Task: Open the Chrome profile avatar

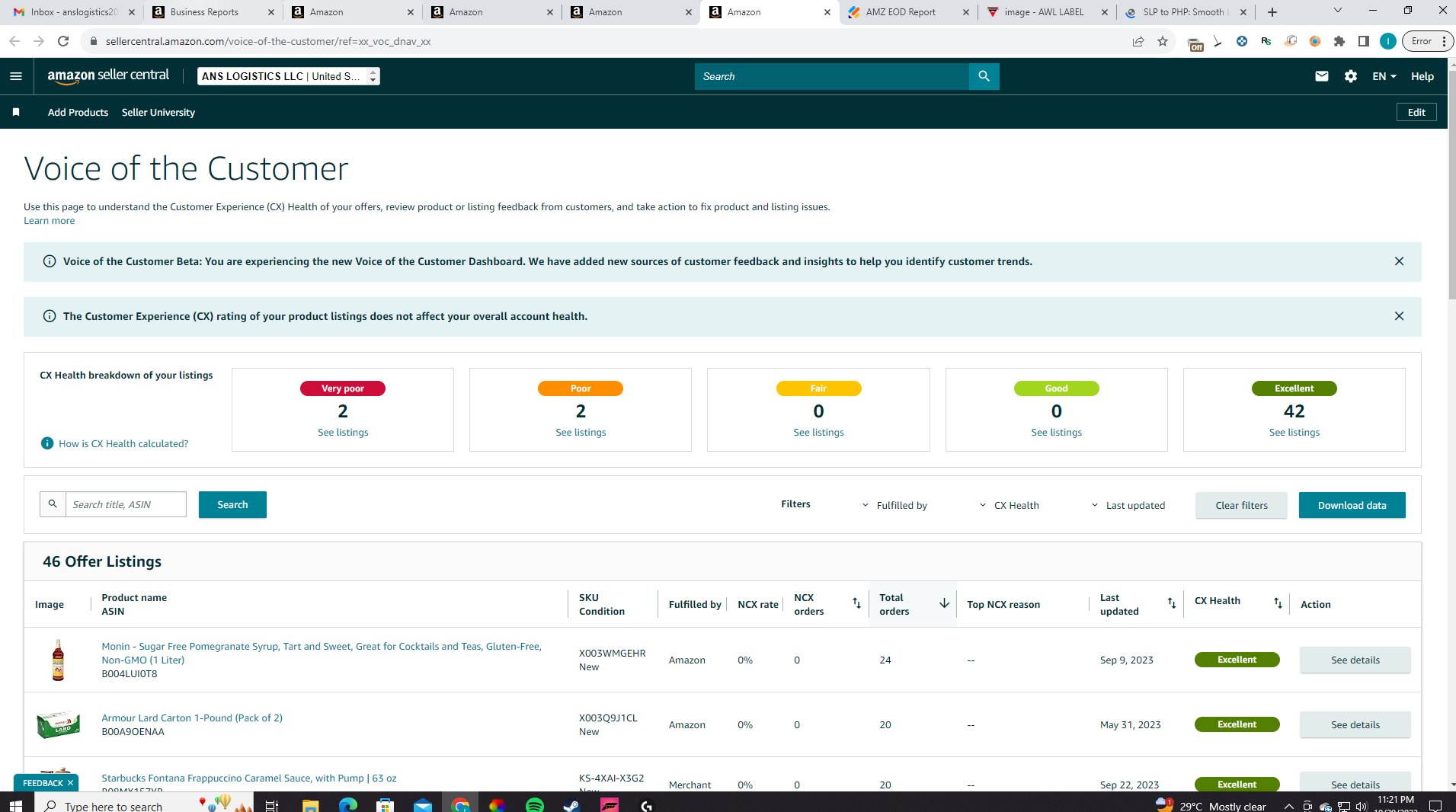Action: pyautogui.click(x=1388, y=41)
